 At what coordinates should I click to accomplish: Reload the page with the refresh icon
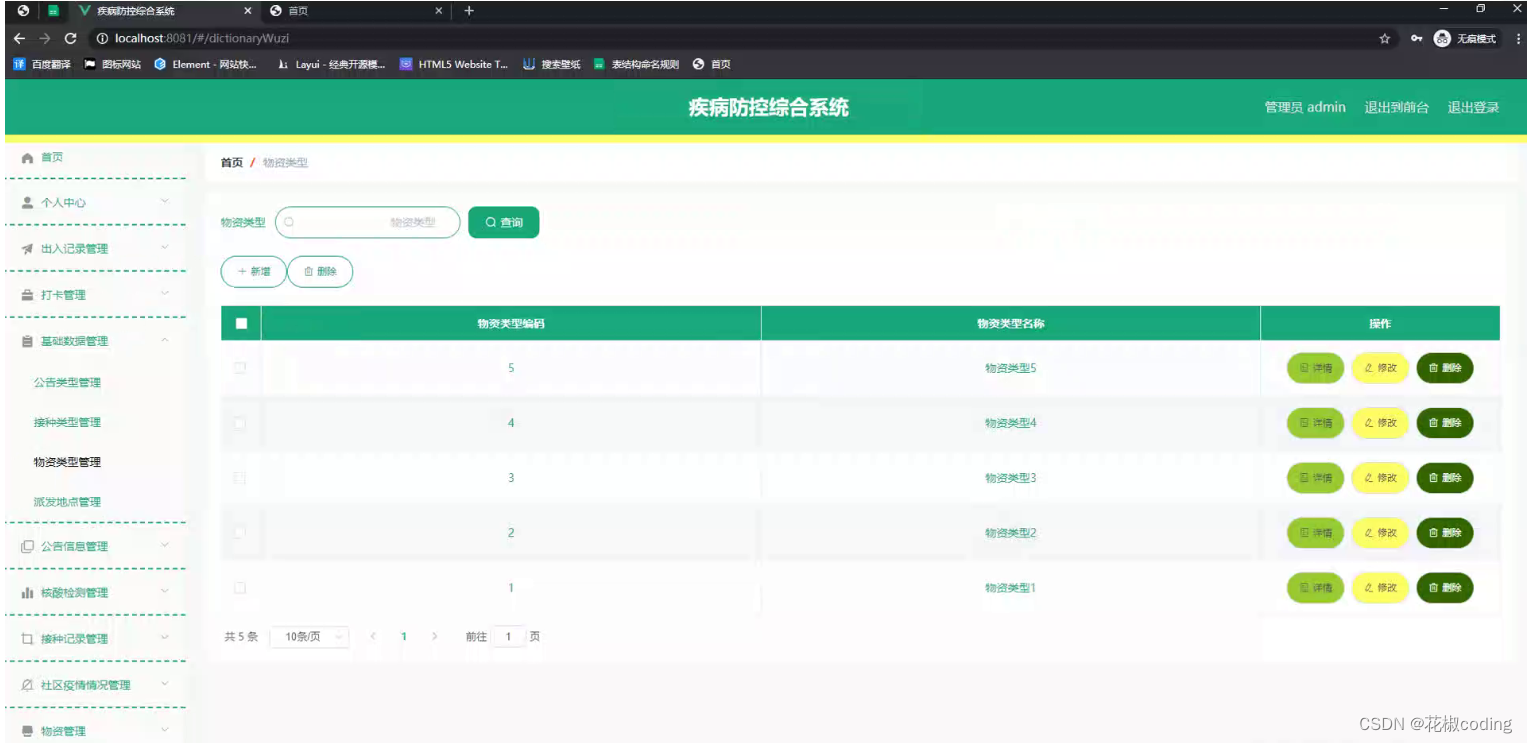70,38
